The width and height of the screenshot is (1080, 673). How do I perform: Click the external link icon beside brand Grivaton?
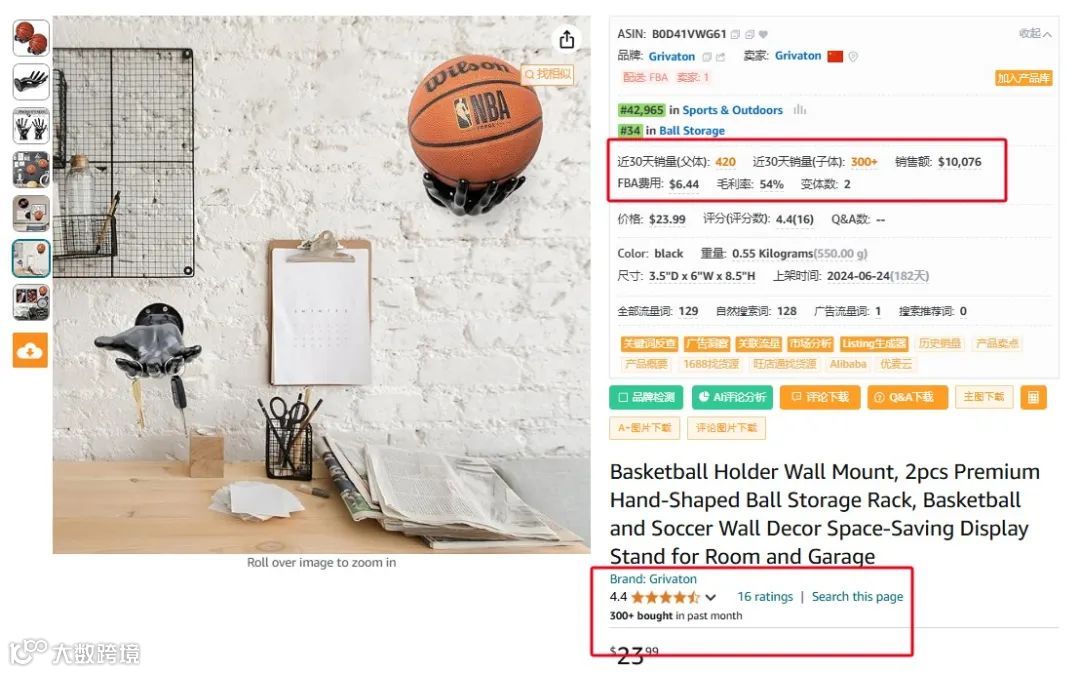tap(720, 57)
